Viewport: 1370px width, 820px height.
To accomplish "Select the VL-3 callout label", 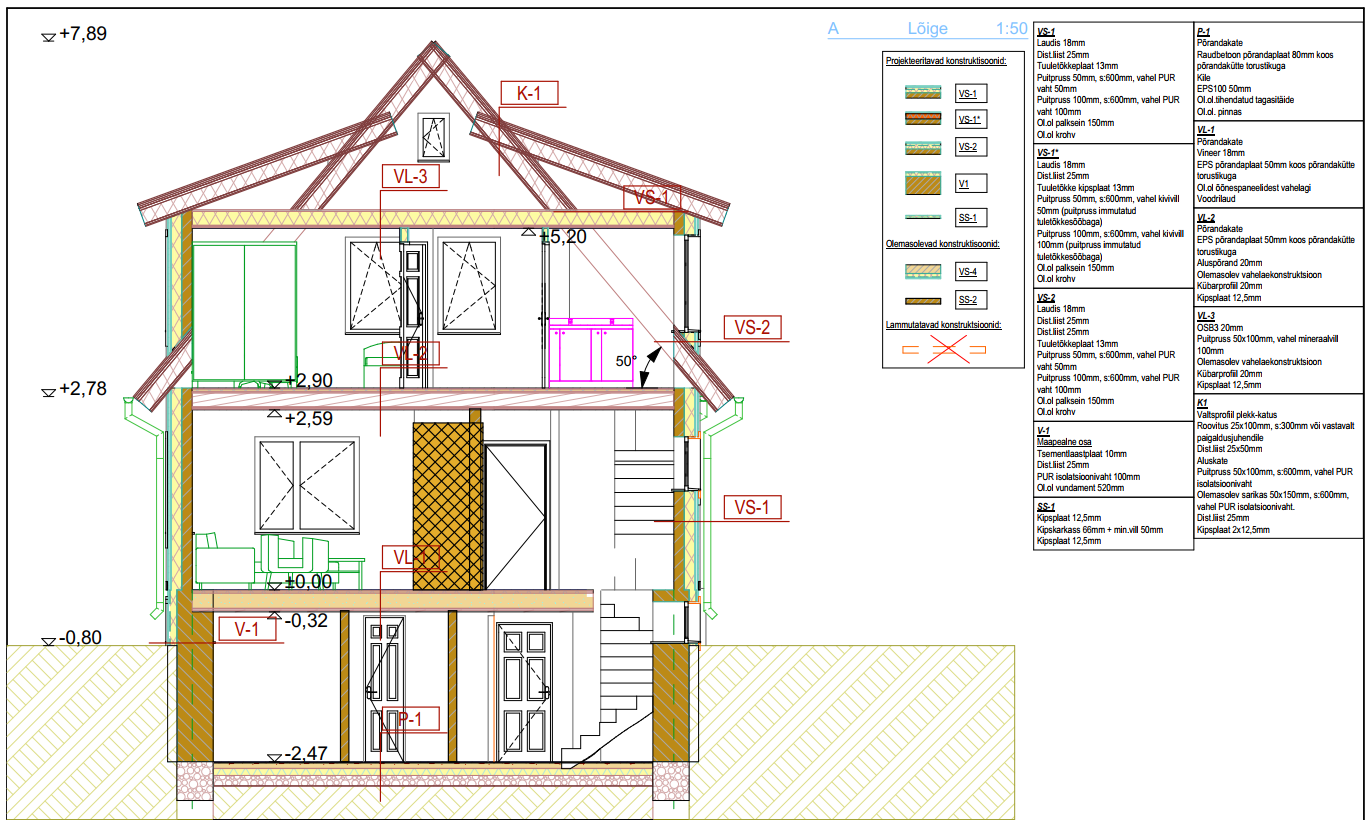I will [x=410, y=177].
